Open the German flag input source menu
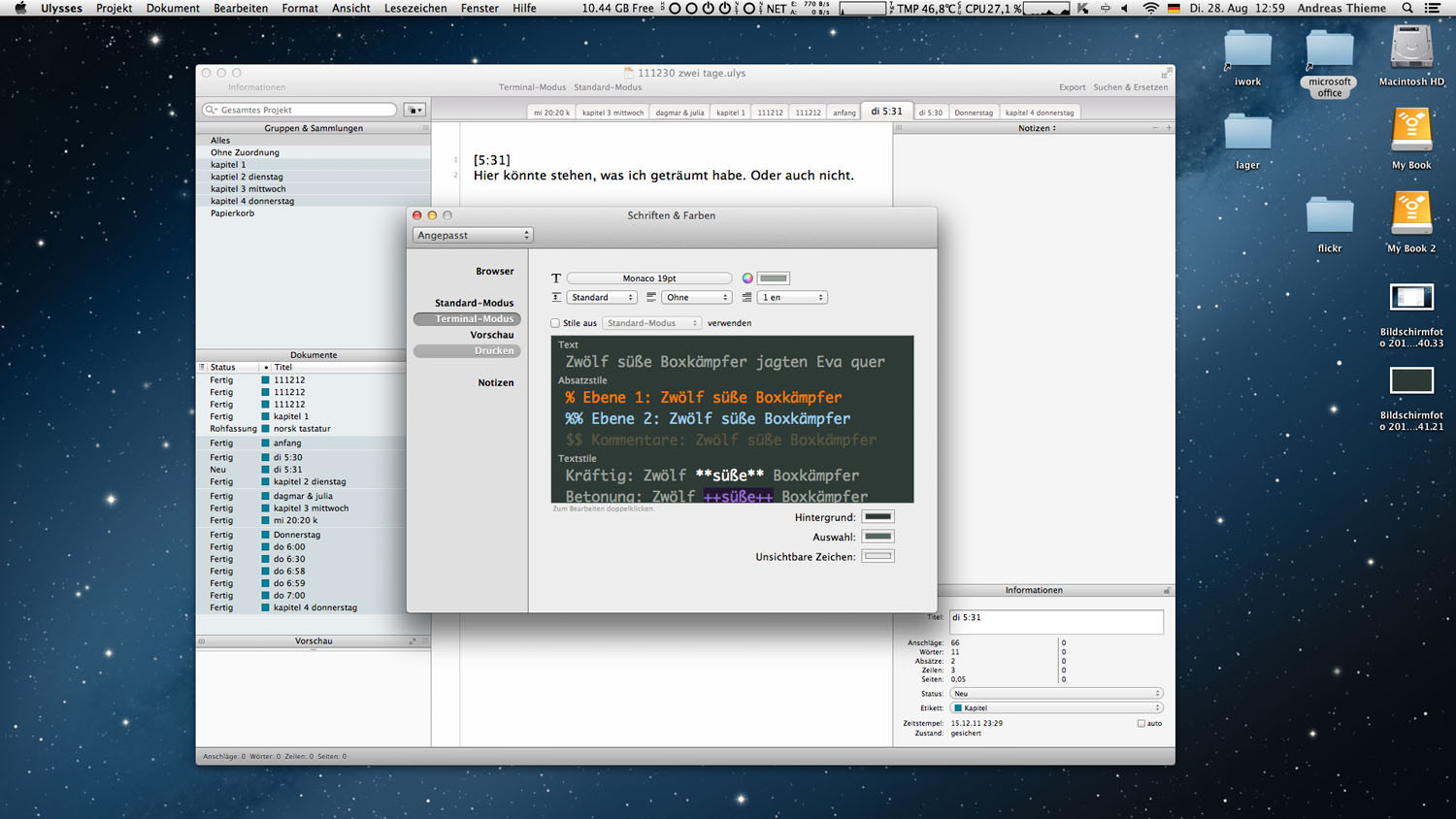The image size is (1456, 819). tap(1174, 8)
